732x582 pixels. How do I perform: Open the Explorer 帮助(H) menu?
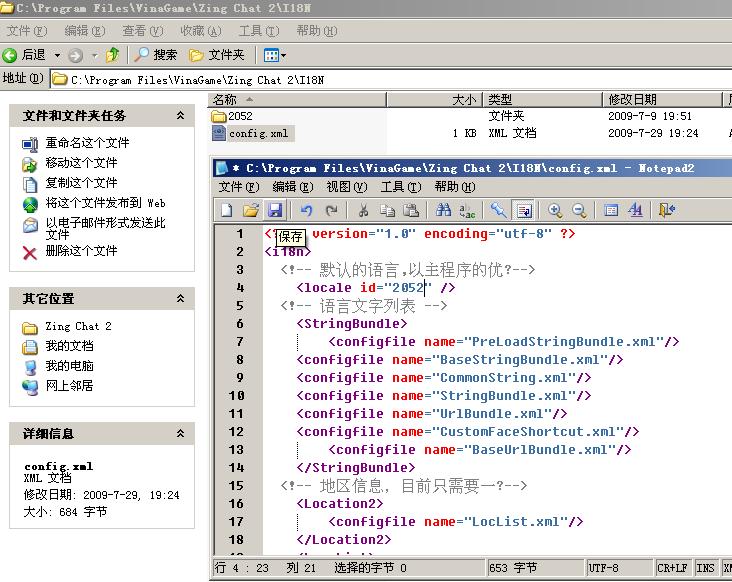point(317,31)
